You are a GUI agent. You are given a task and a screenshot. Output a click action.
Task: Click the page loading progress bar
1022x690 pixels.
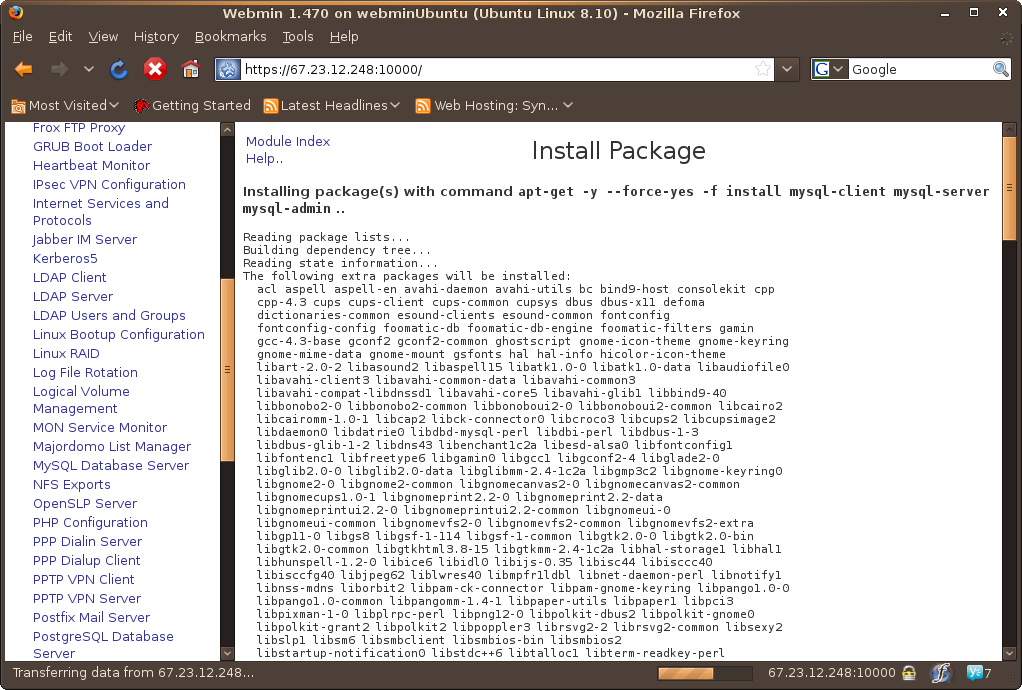click(x=704, y=673)
